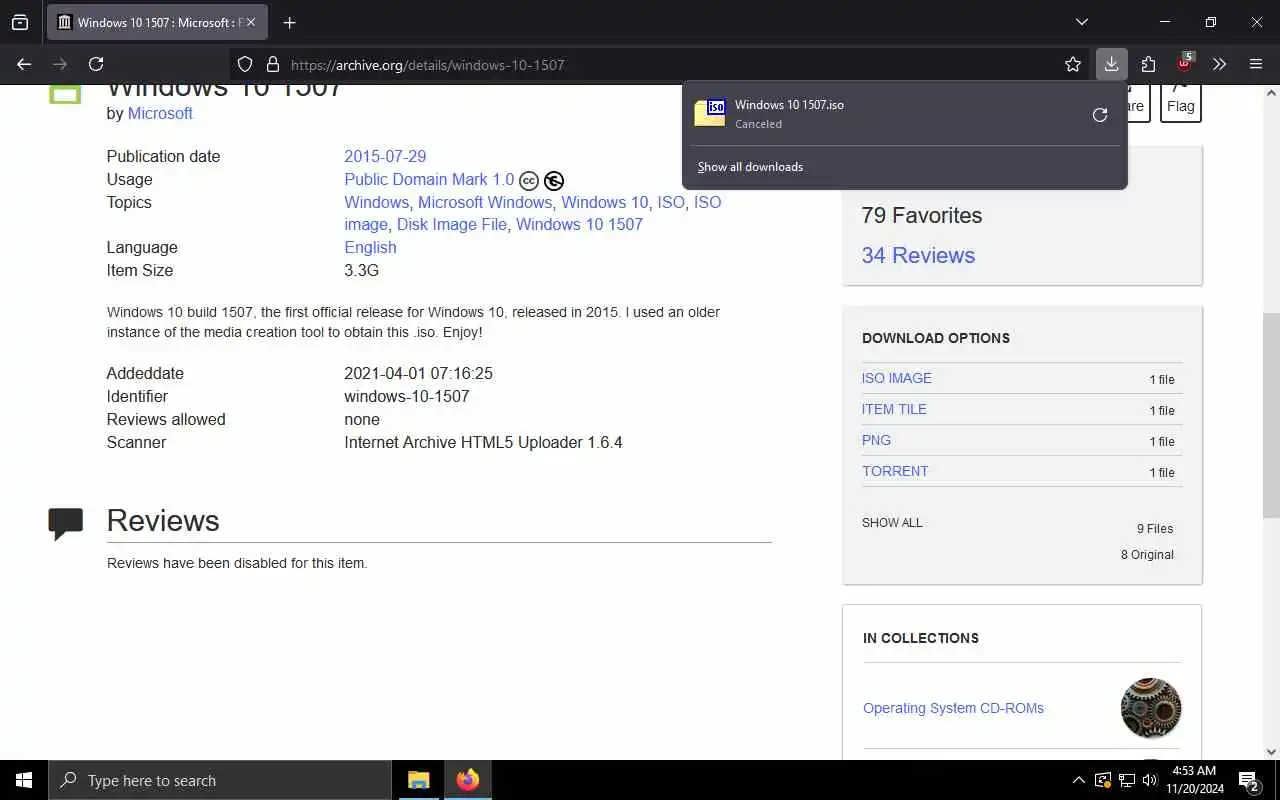Show hidden system tray icons
The image size is (1280, 800).
1078,780
